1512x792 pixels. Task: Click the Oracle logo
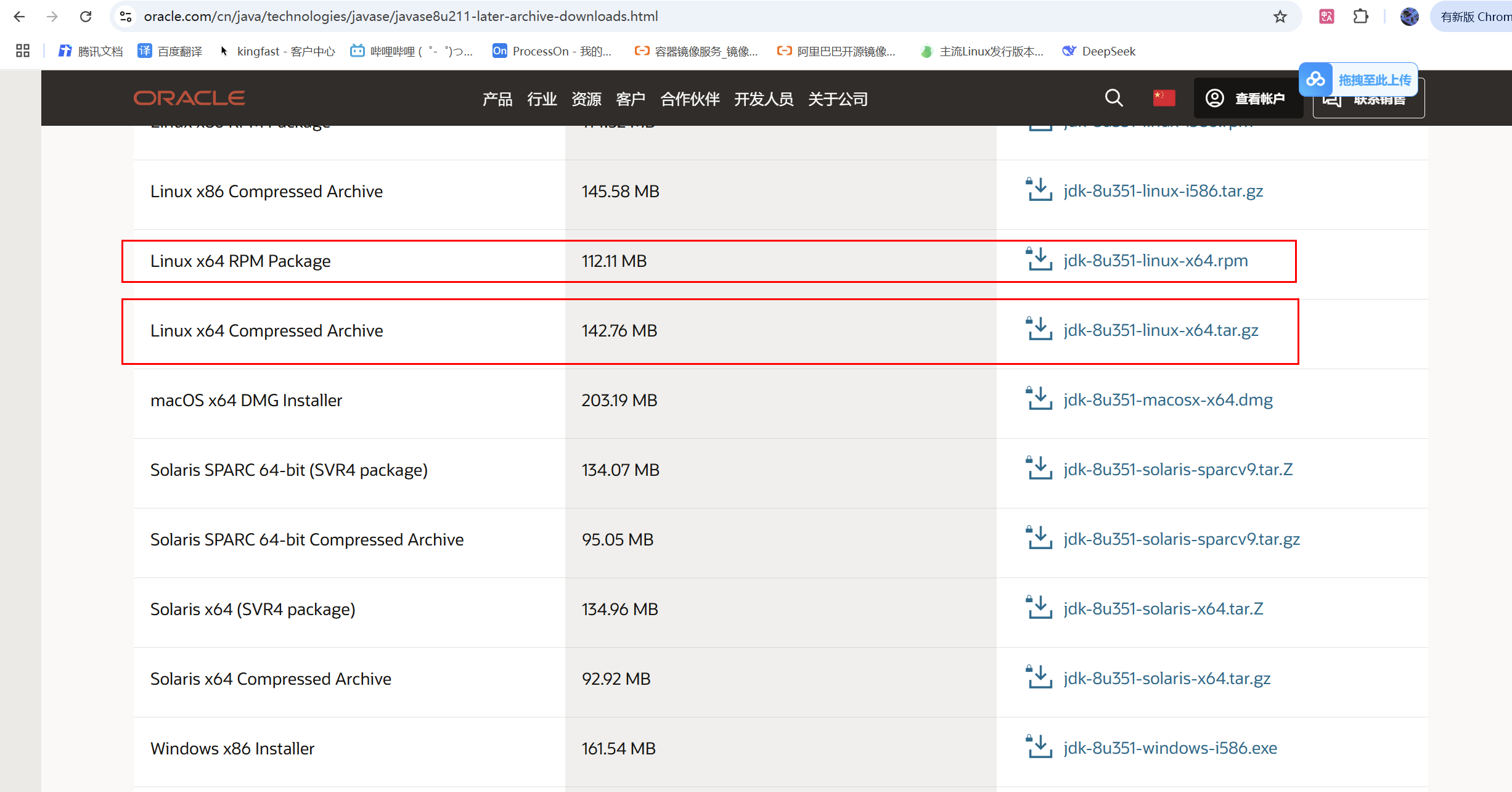pos(189,98)
